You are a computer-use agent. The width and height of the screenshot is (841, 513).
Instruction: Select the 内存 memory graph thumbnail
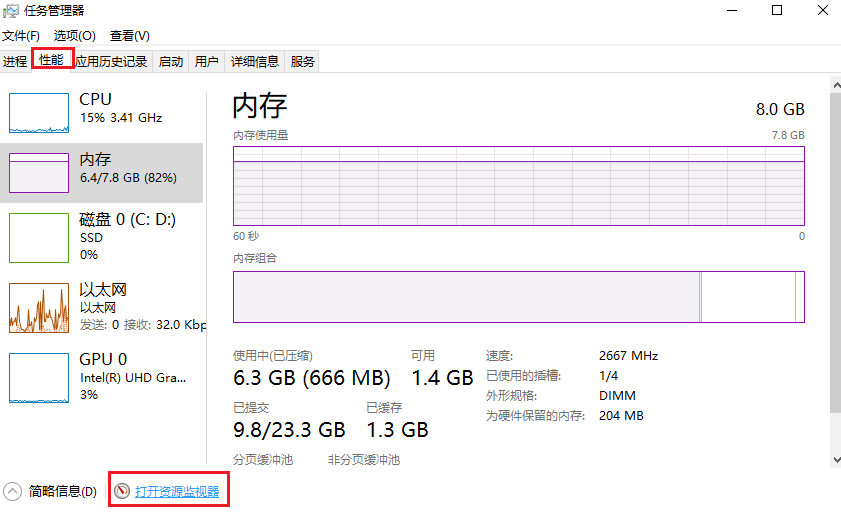pyautogui.click(x=39, y=173)
